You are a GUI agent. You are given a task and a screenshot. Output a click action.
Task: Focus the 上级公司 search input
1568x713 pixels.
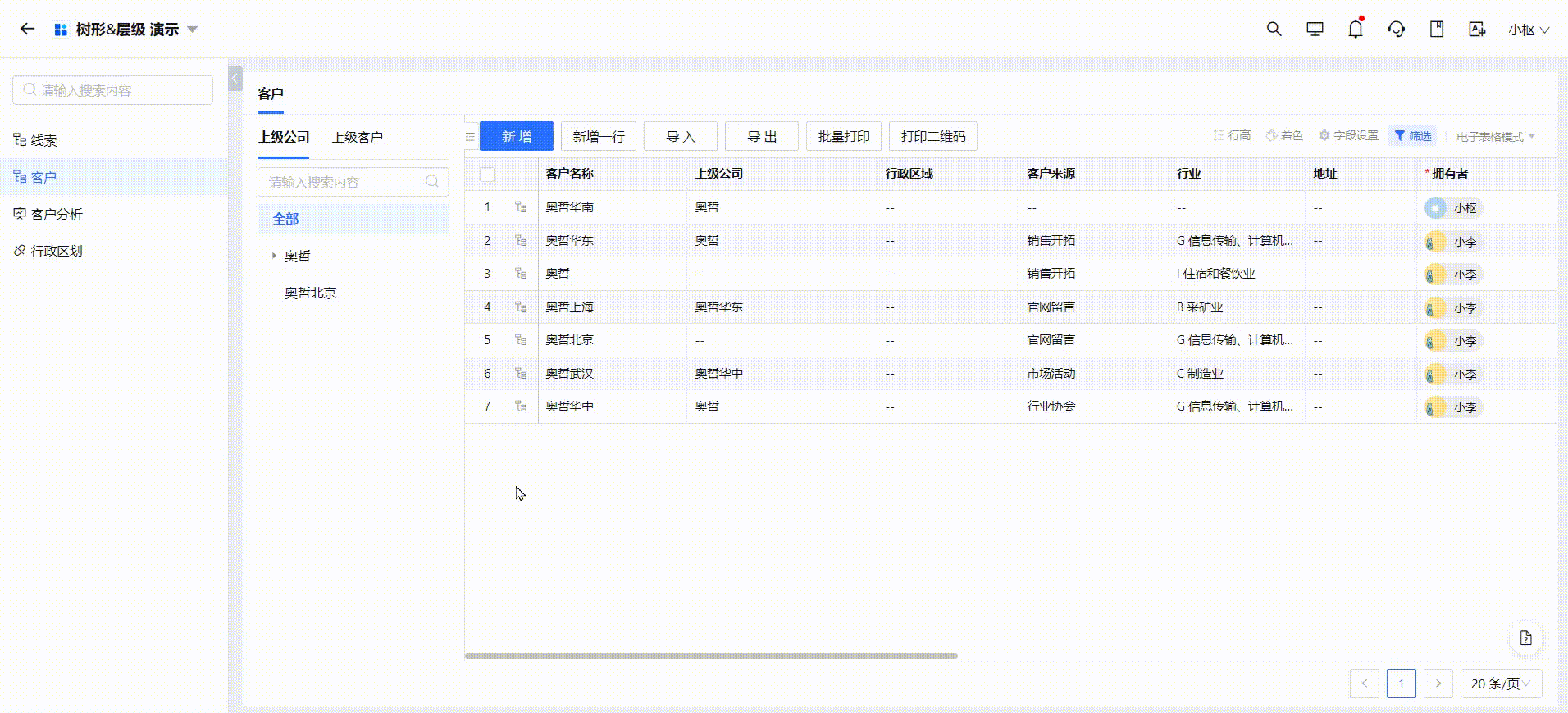(x=353, y=182)
